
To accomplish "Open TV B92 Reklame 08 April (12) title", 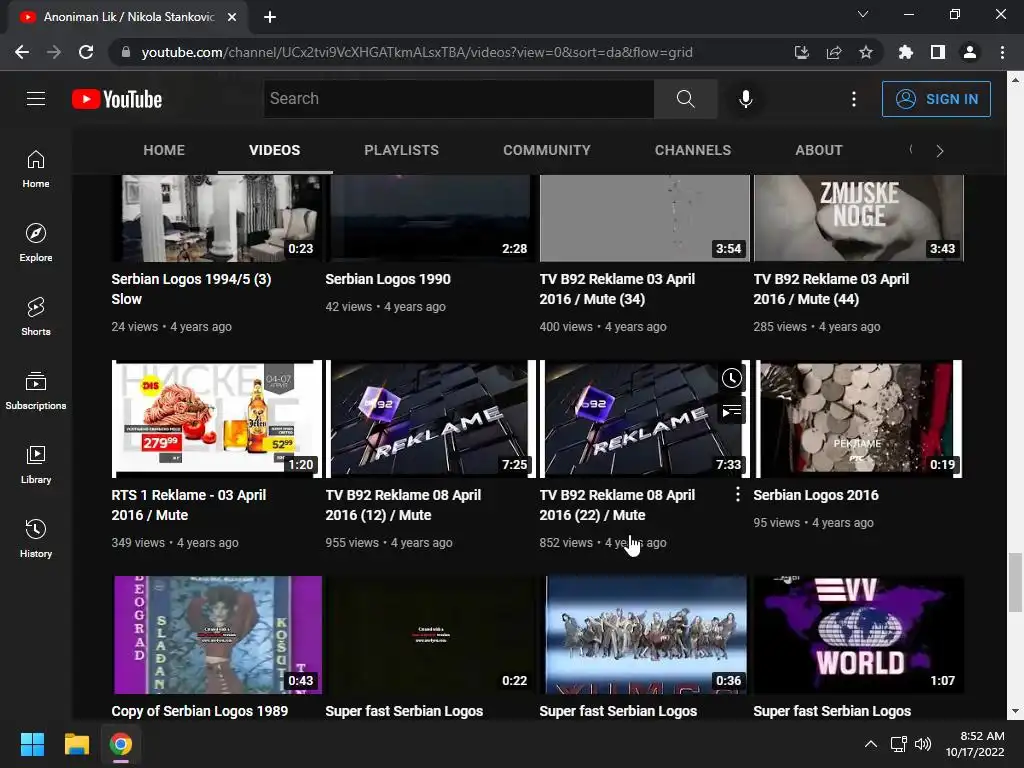I will tap(403, 505).
